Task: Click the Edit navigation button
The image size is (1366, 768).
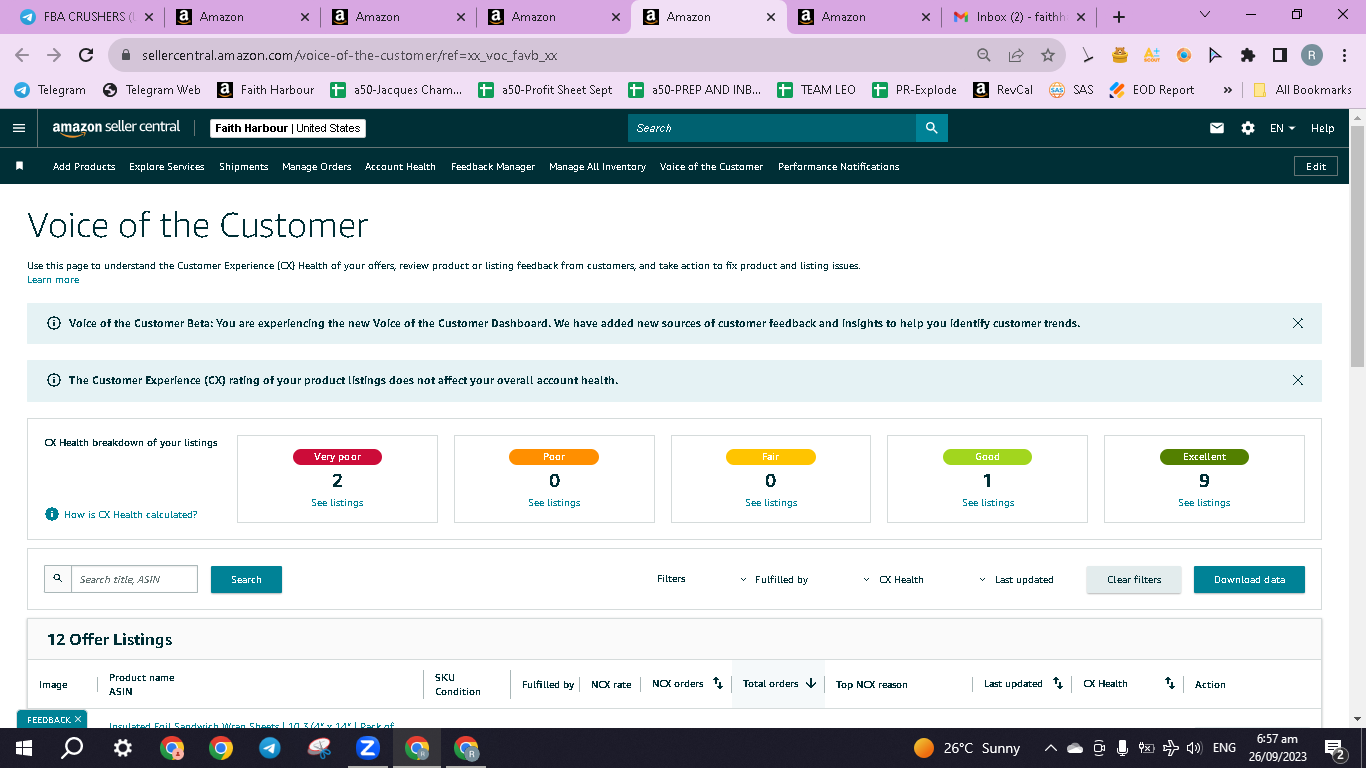Action: click(x=1316, y=167)
